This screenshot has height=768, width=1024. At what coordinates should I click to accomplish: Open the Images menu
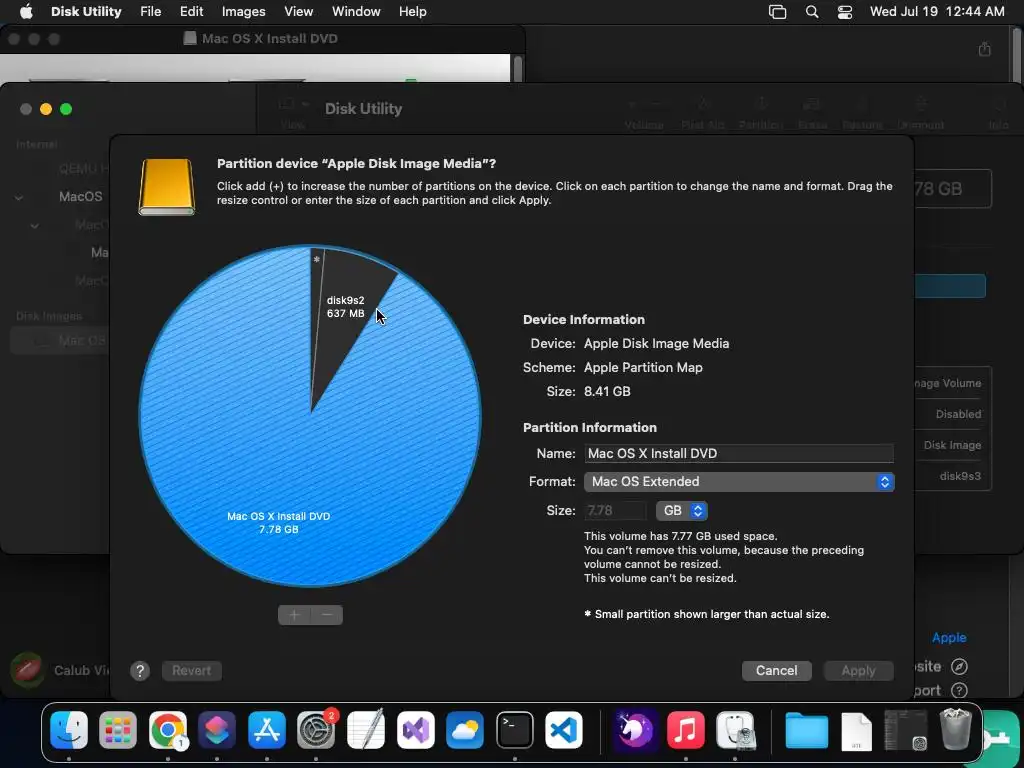tap(243, 12)
